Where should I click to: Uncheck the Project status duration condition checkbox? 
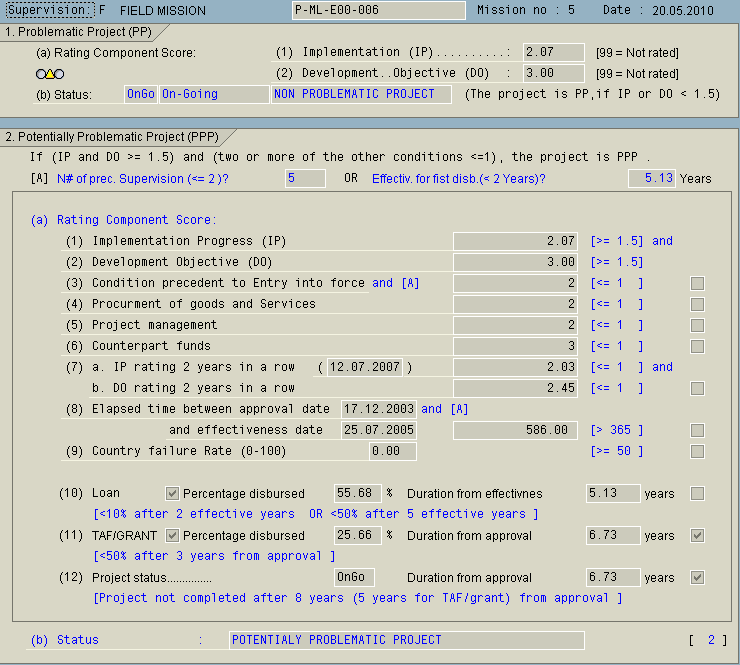[x=697, y=578]
